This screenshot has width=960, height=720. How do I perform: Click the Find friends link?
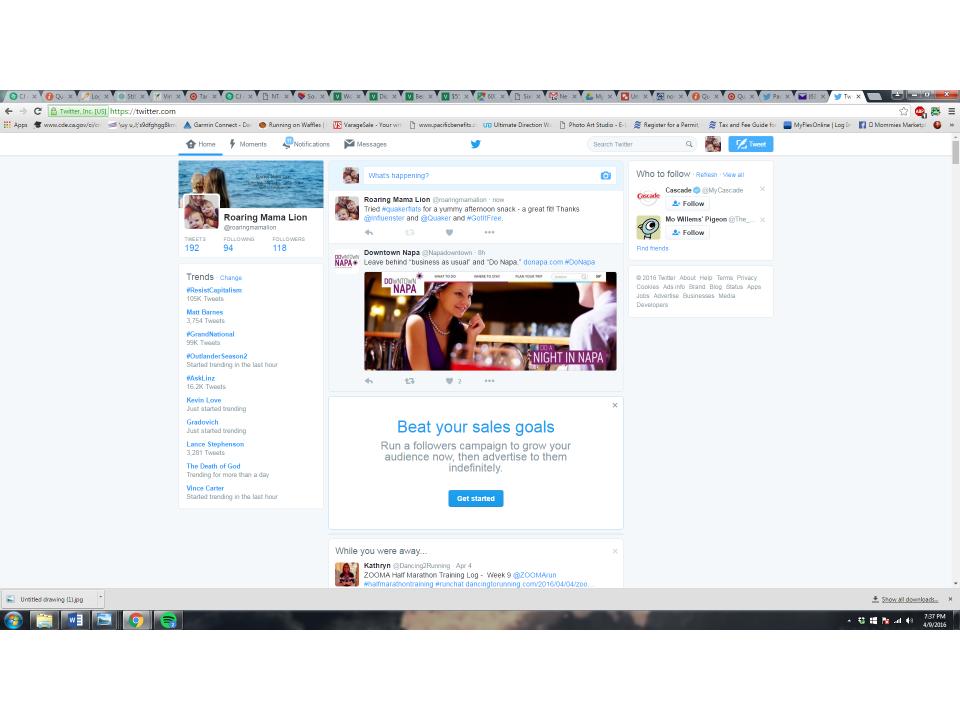pos(652,249)
